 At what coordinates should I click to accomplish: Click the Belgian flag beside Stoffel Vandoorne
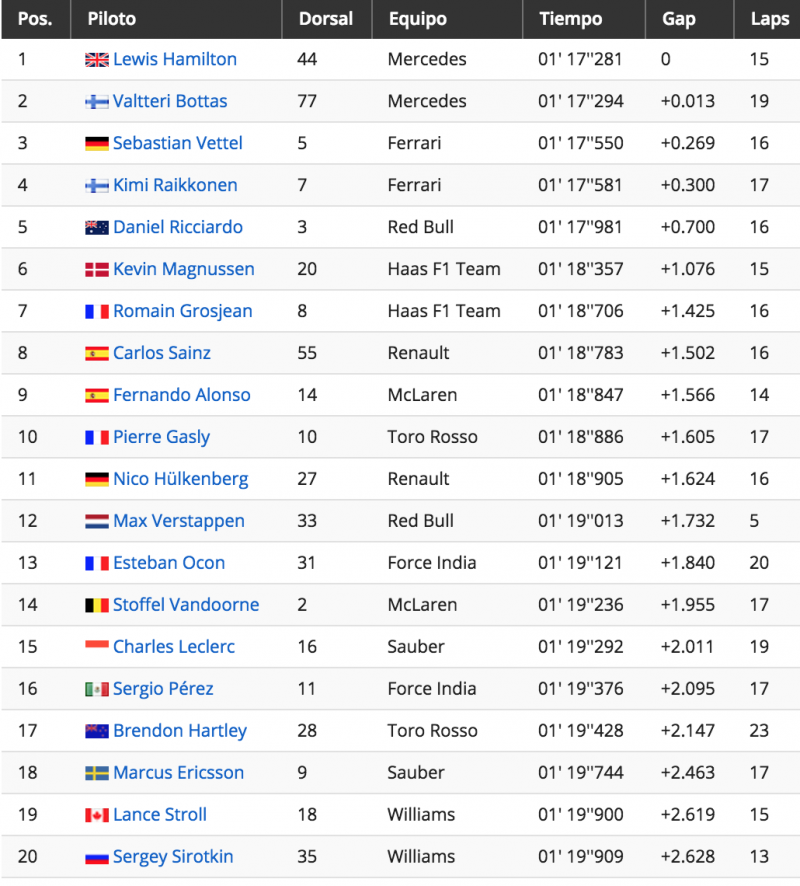[x=97, y=606]
